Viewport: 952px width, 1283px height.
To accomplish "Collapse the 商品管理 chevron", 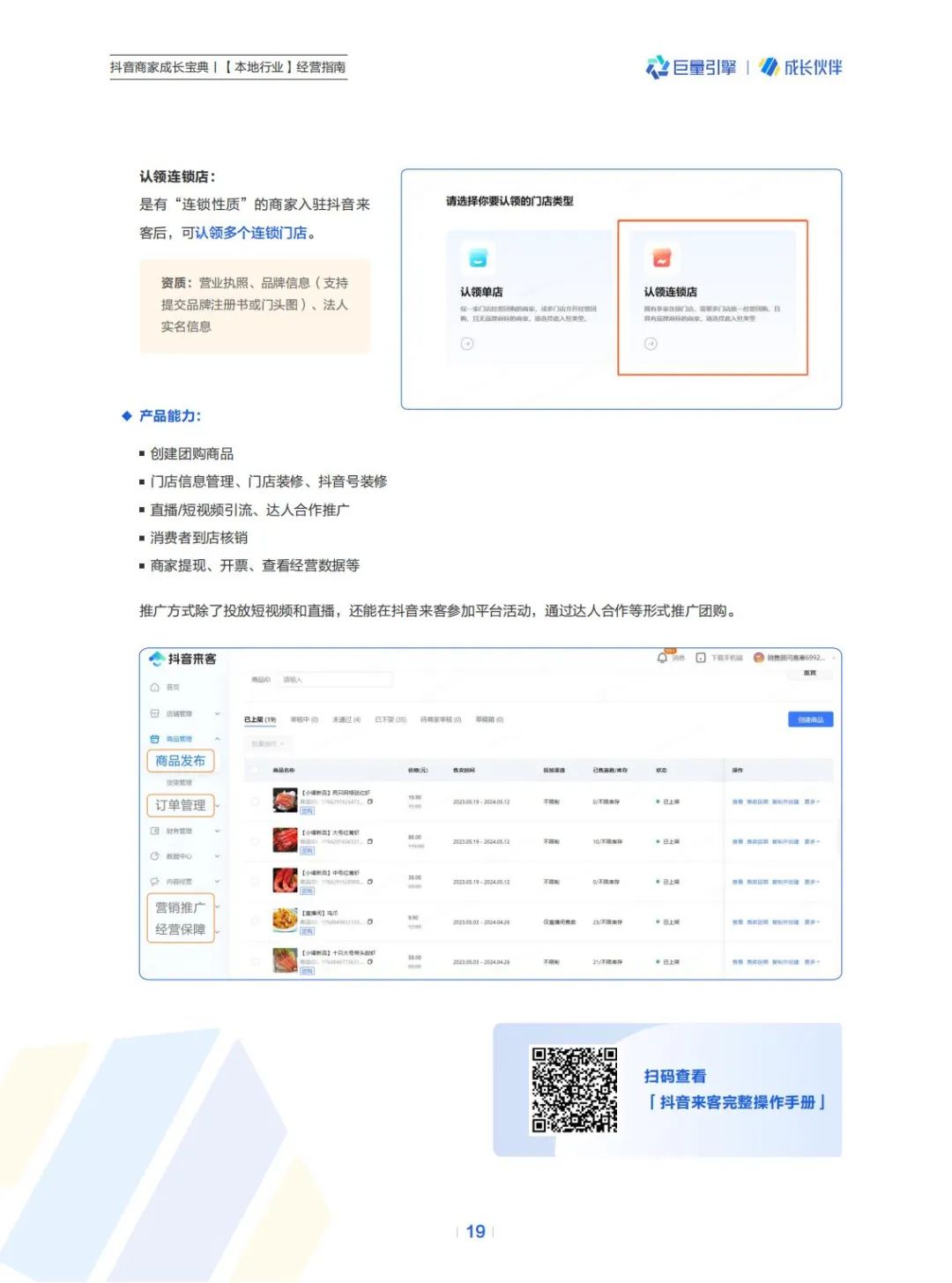I will pyautogui.click(x=218, y=739).
